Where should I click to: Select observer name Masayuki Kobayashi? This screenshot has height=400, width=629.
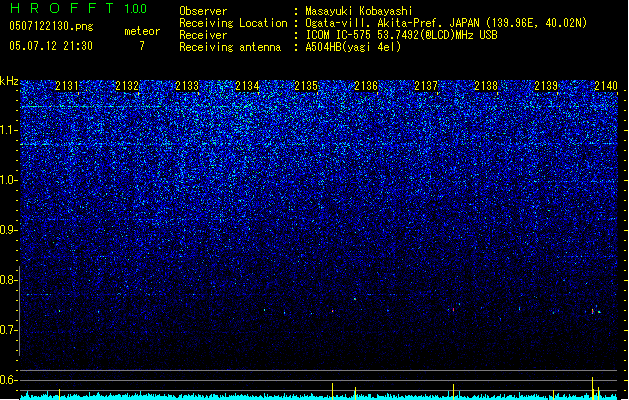[x=359, y=11]
